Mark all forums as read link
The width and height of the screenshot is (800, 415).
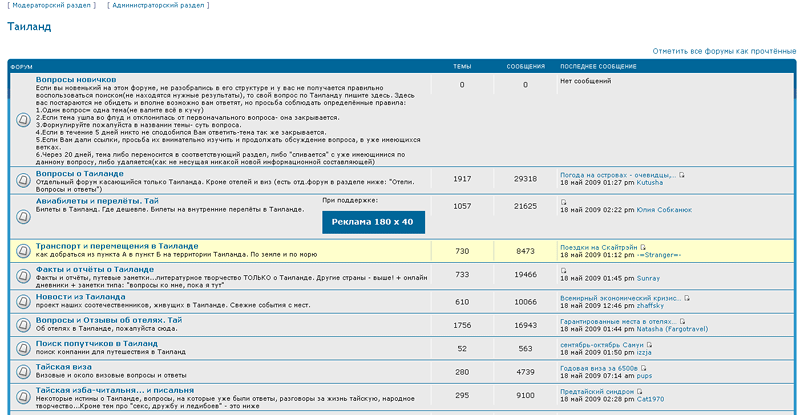[724, 51]
